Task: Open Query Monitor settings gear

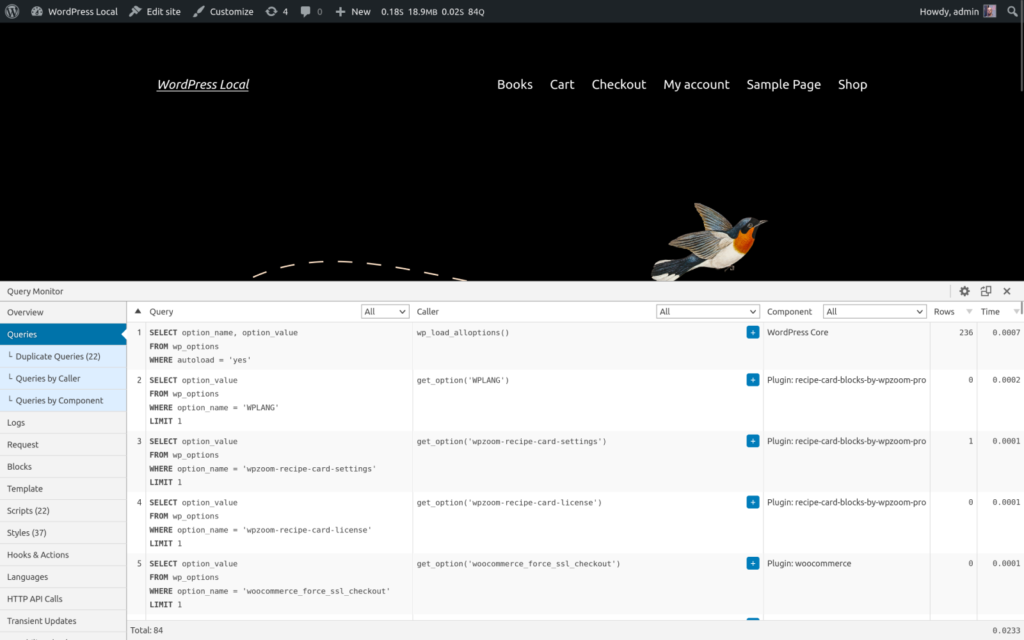Action: [x=964, y=291]
